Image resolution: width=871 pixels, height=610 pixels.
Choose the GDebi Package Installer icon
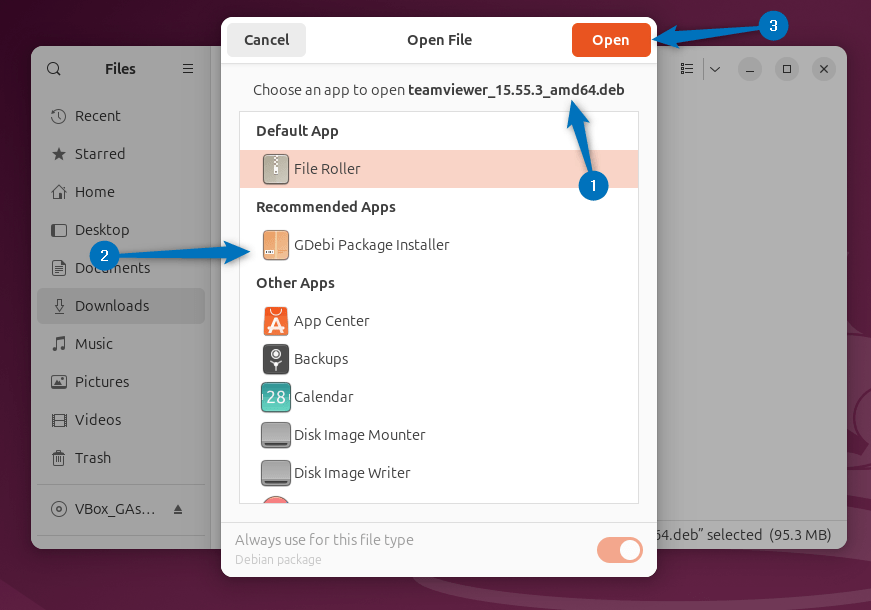point(275,244)
